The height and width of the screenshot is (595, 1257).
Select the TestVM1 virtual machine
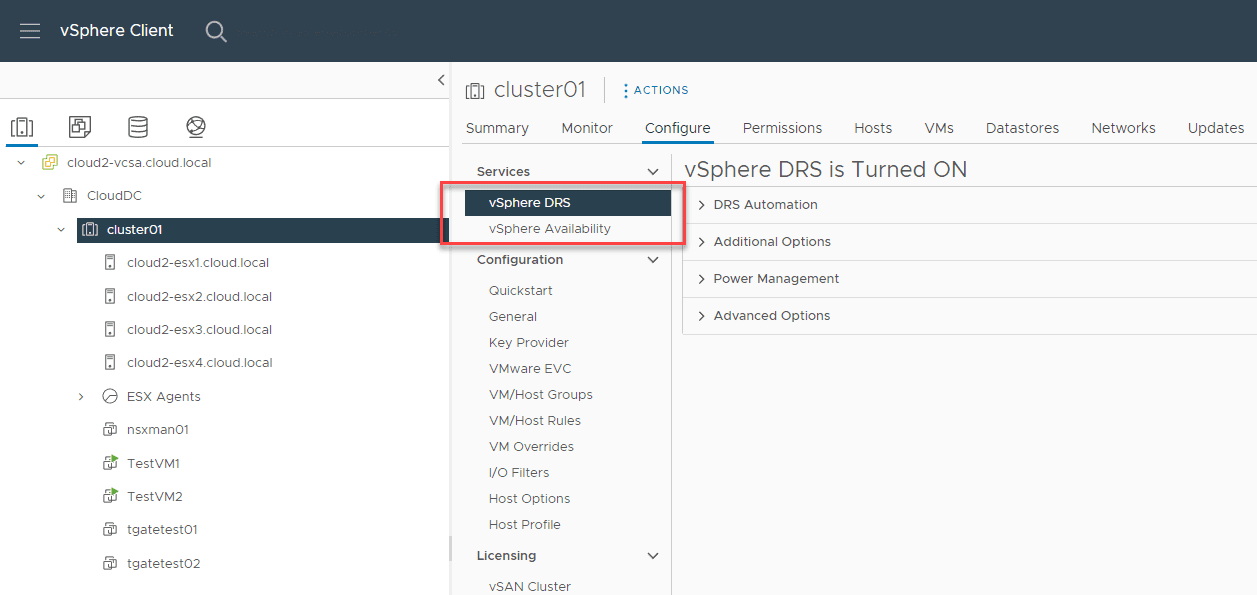(x=153, y=463)
